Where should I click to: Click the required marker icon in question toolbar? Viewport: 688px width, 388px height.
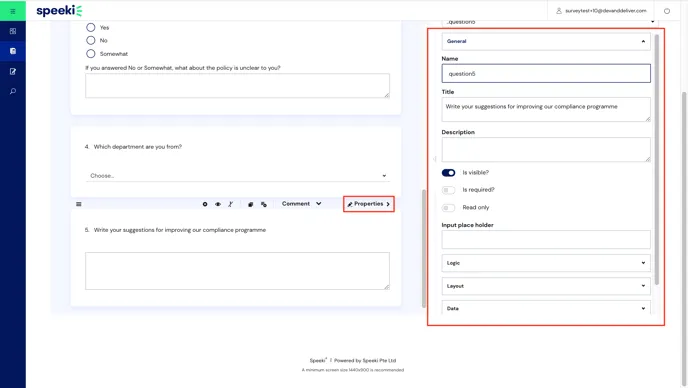(204, 204)
